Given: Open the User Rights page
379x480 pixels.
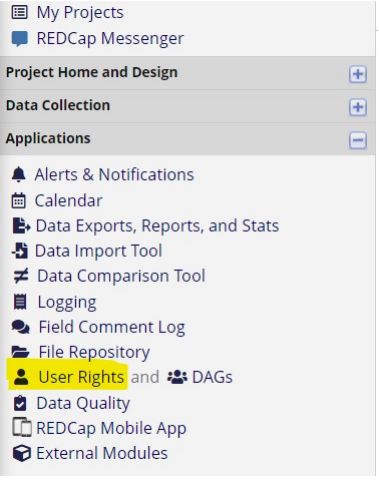Looking at the screenshot, I should [x=81, y=377].
